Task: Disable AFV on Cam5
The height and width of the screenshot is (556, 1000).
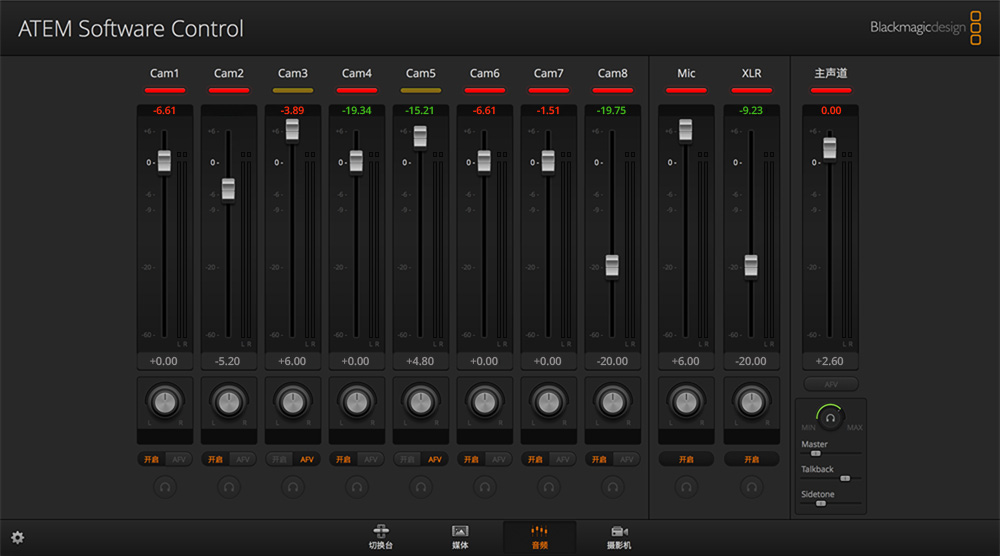Action: (435, 459)
